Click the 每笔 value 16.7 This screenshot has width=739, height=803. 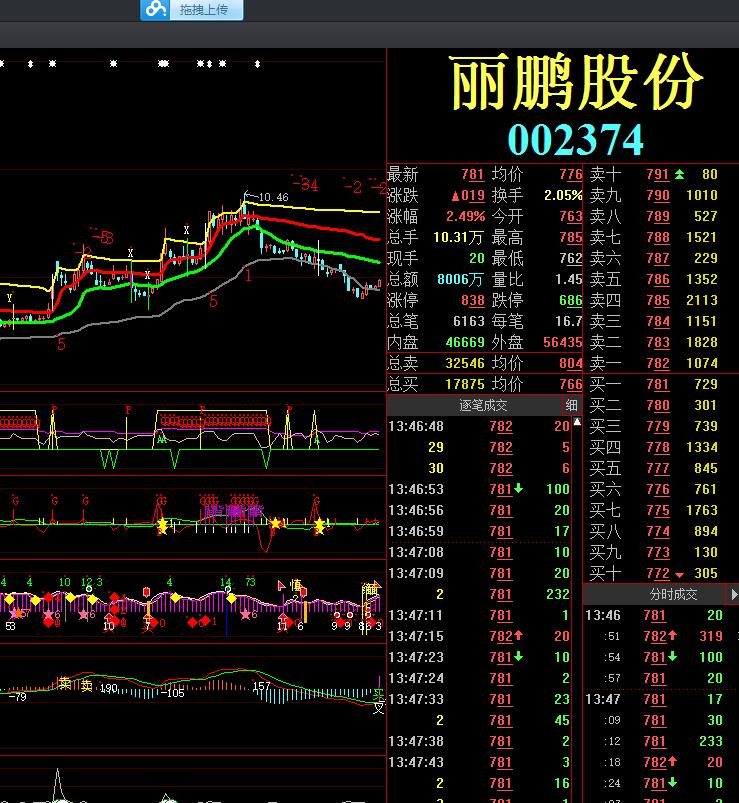[x=568, y=321]
